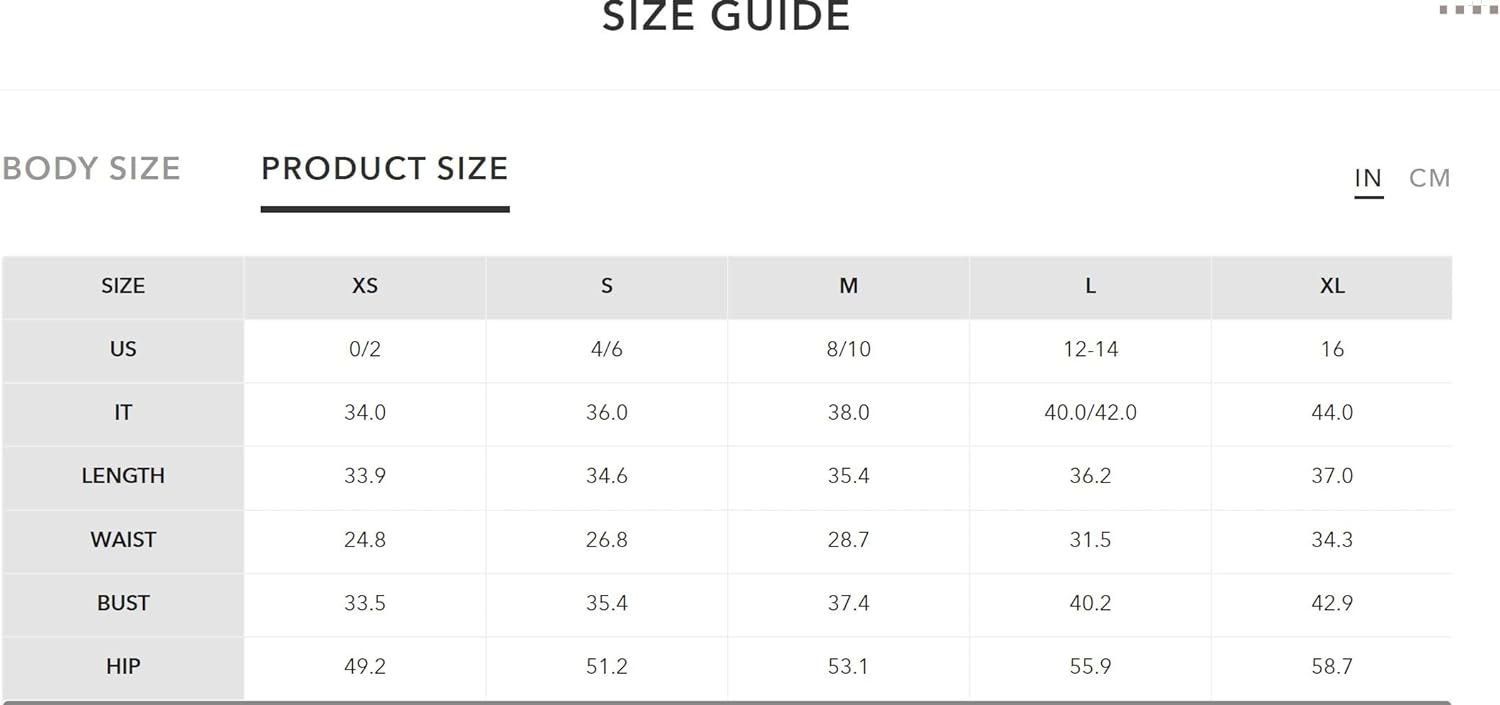Switch to the BODY SIZE tab

pos(91,168)
